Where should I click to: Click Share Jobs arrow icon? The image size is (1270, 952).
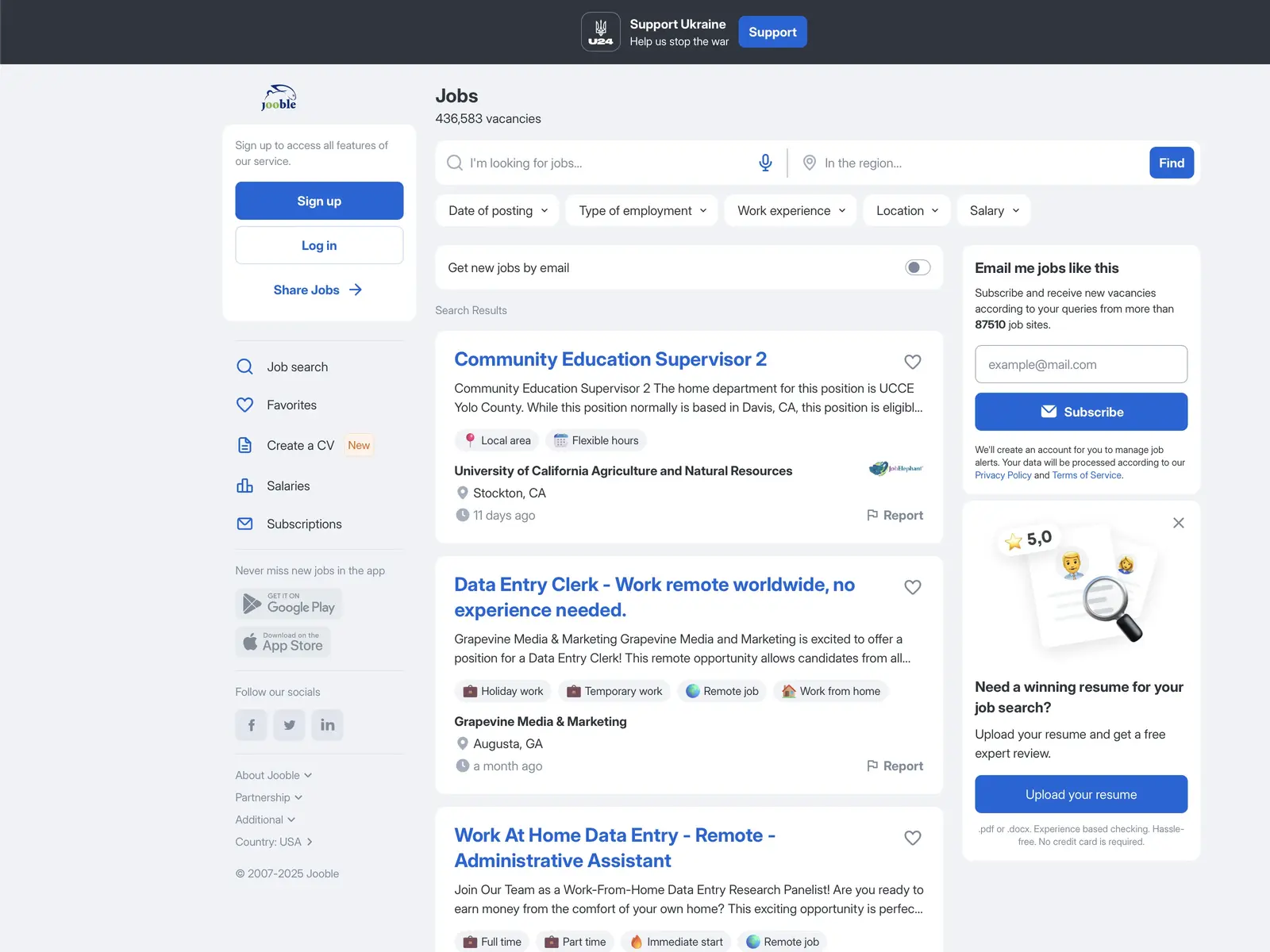tap(356, 290)
